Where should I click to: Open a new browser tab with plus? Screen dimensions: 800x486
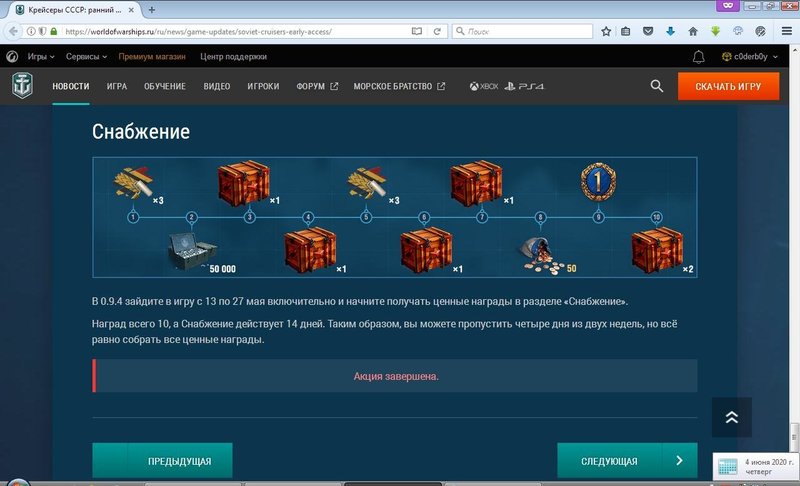click(152, 9)
